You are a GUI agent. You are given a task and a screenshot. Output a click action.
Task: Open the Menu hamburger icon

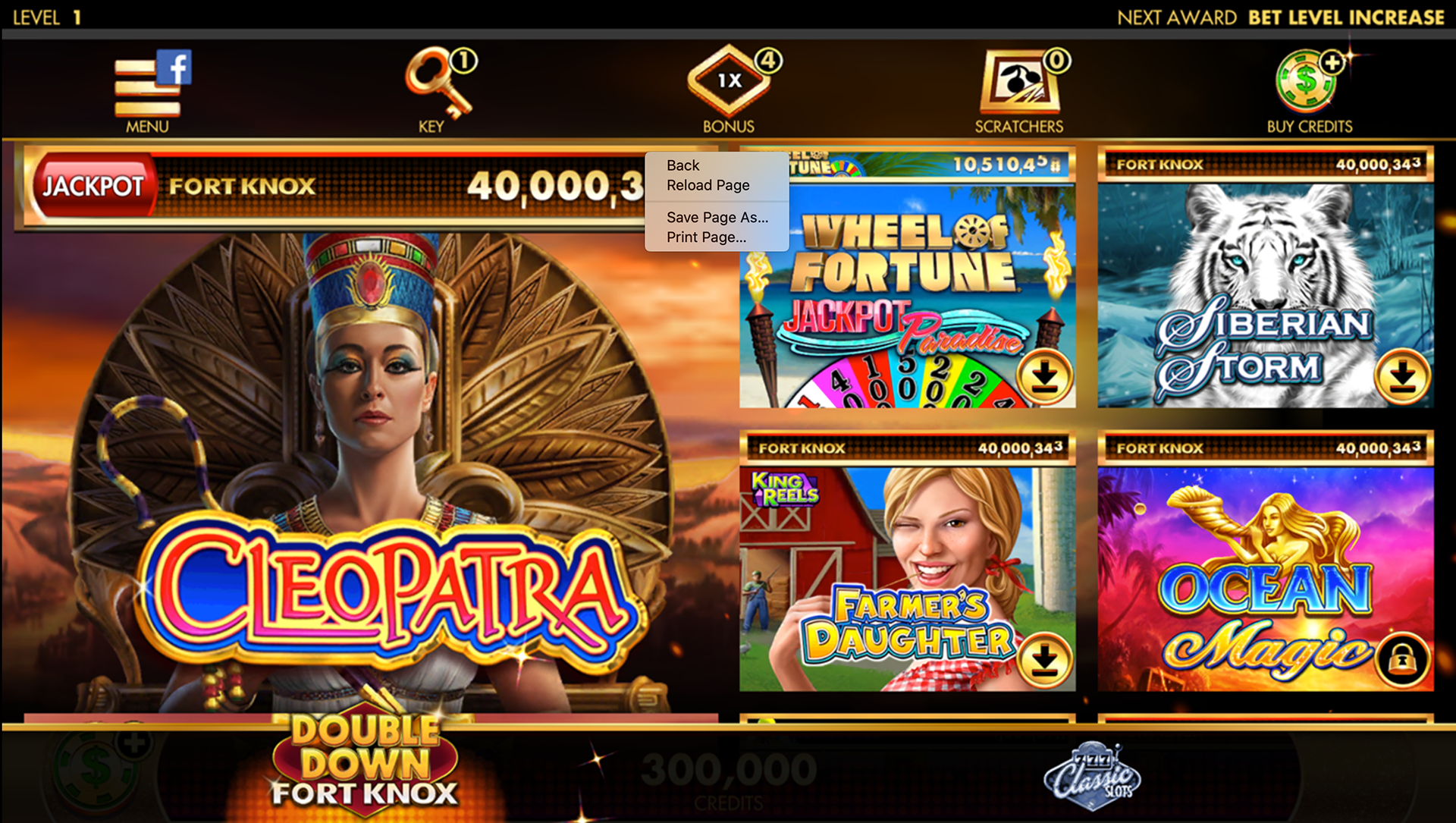(x=147, y=89)
